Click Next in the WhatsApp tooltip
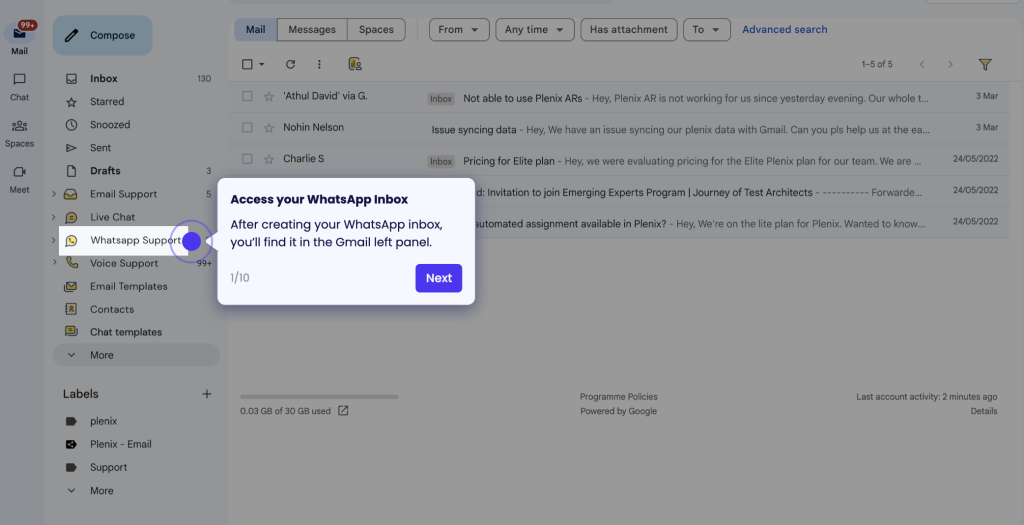 [x=439, y=278]
